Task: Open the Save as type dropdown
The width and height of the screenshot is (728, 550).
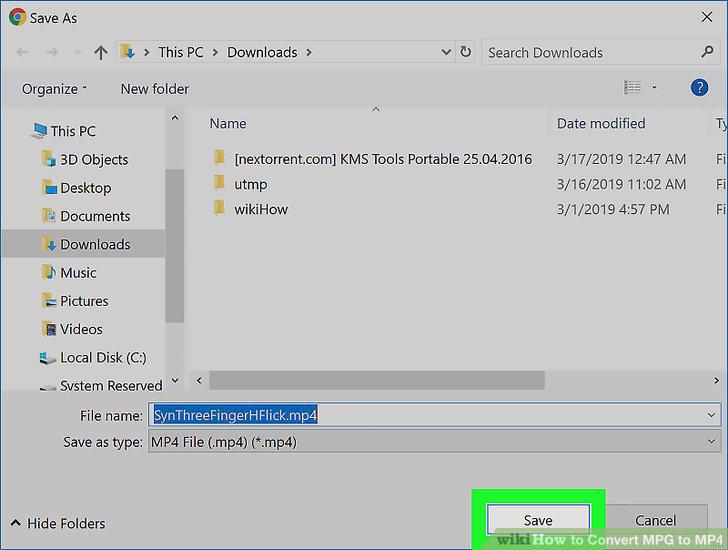Action: click(435, 441)
